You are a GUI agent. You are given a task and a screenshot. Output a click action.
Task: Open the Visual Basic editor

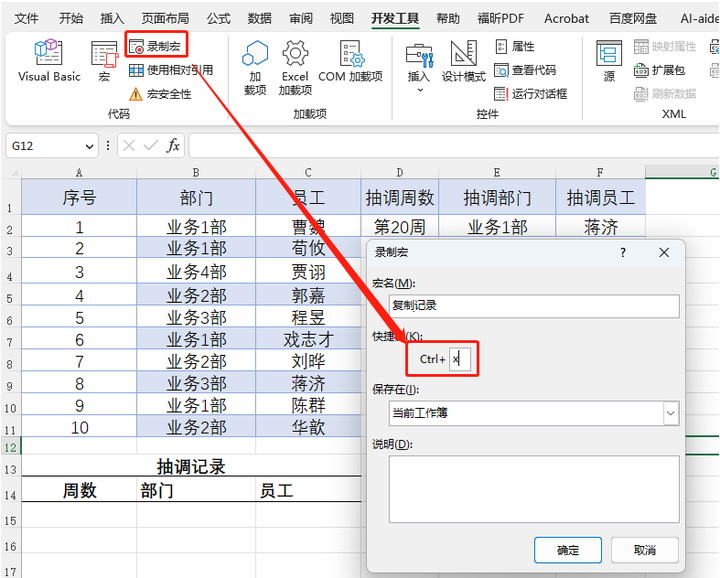49,61
